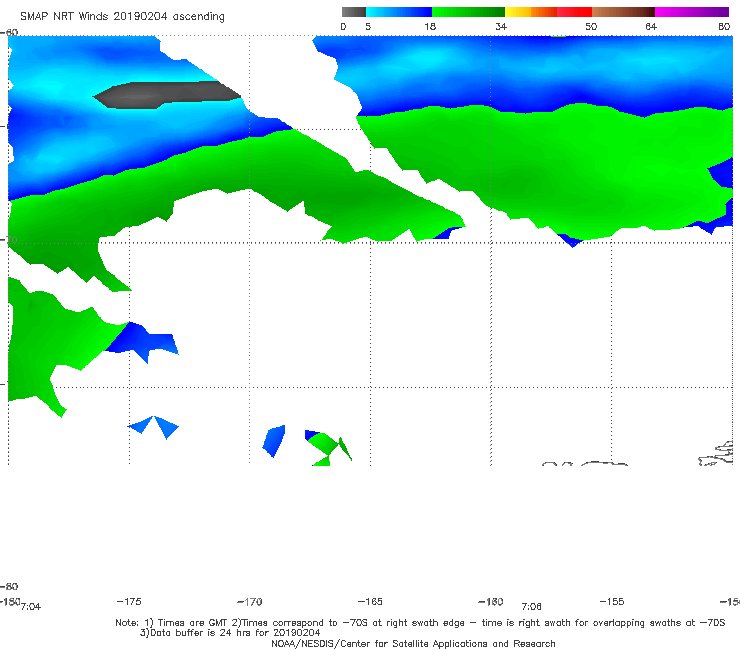Click the swath time label 7:04
This screenshot has width=740, height=650.
[31, 607]
